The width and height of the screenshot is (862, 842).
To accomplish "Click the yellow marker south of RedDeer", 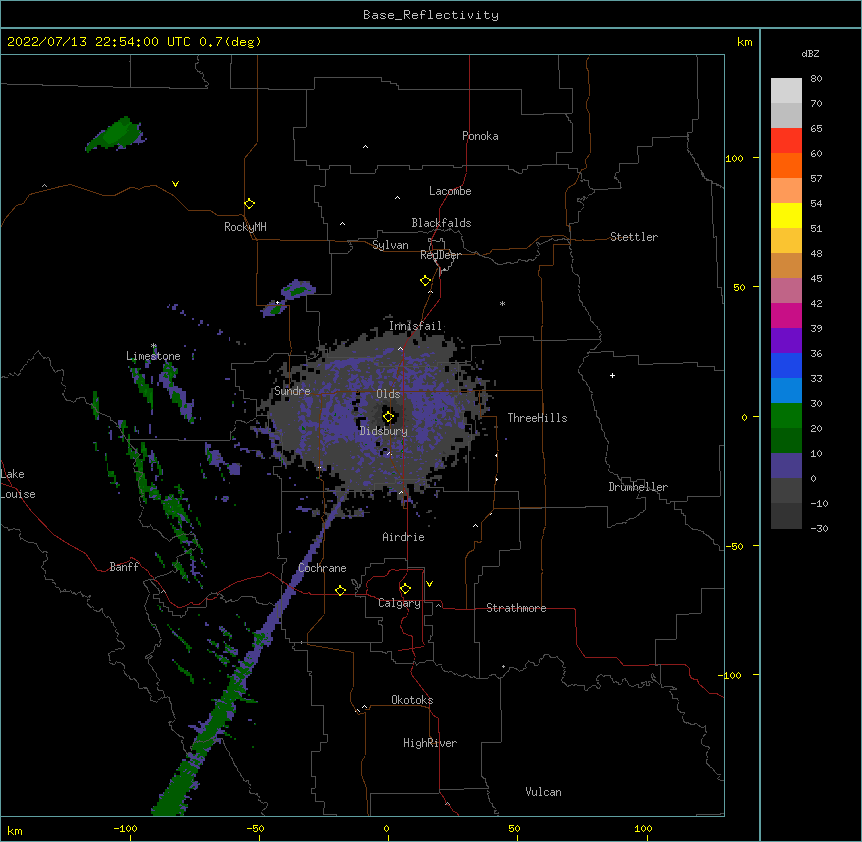I will 426,281.
